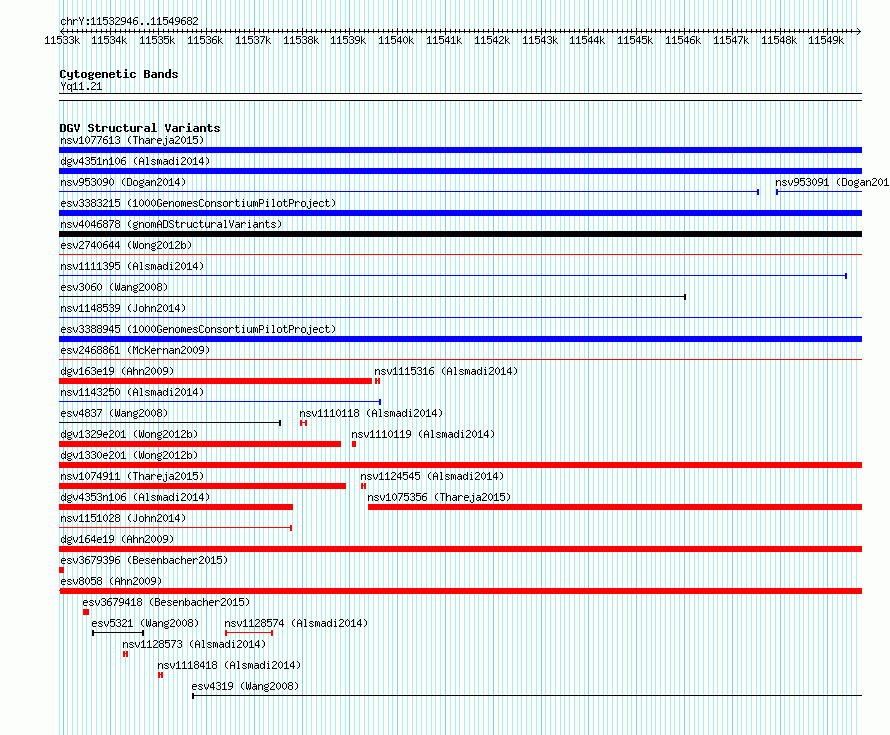
Task: Click the nsv1077613 (Thareja2015) variant label
Action: coord(132,140)
